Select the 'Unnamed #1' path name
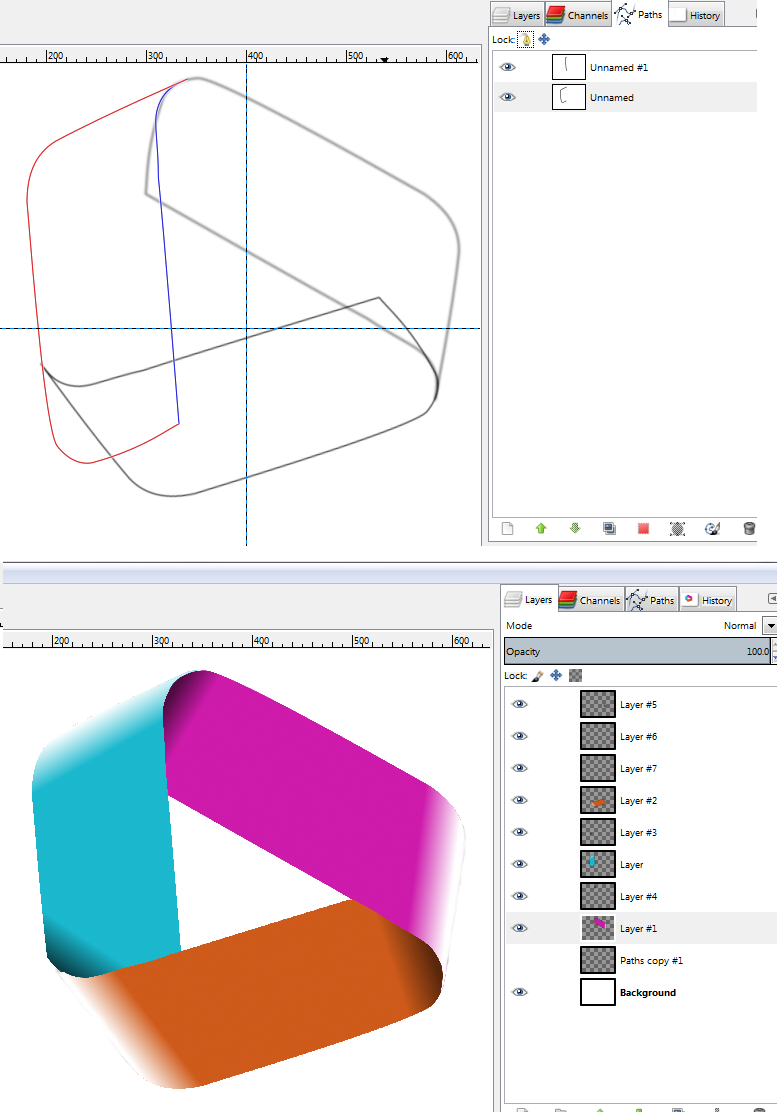This screenshot has height=1112, width=777. [x=619, y=67]
